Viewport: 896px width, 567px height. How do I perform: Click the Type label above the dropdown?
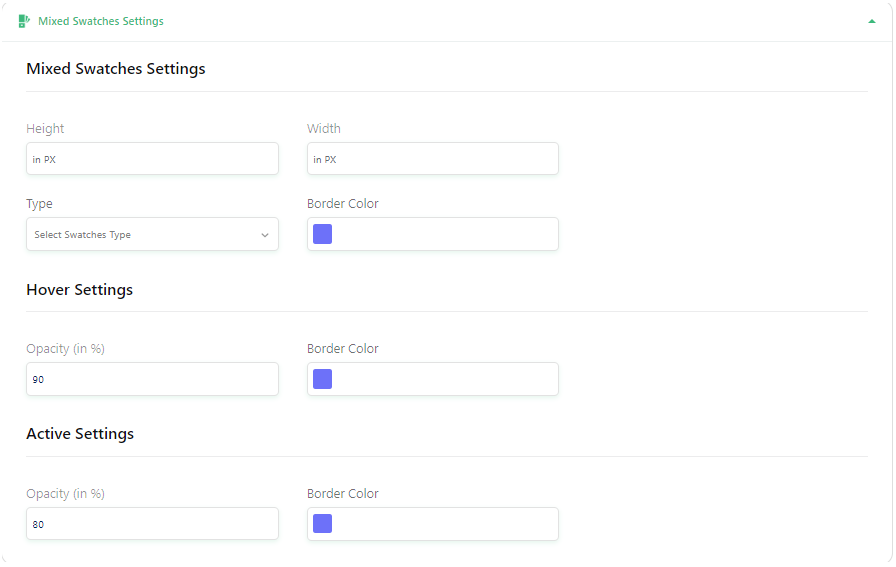[39, 204]
